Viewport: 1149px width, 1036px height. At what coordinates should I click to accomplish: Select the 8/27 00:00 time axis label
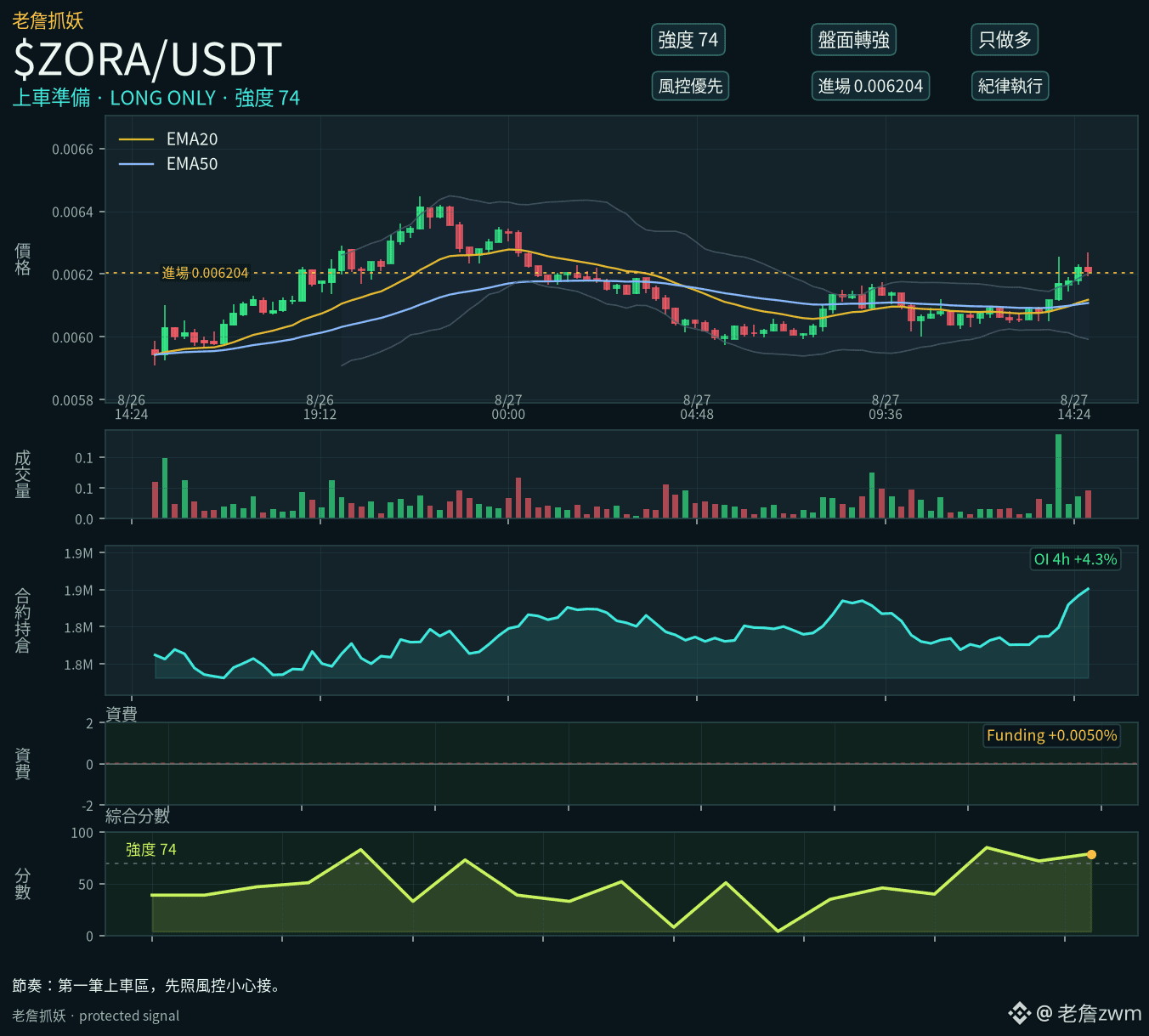click(508, 407)
